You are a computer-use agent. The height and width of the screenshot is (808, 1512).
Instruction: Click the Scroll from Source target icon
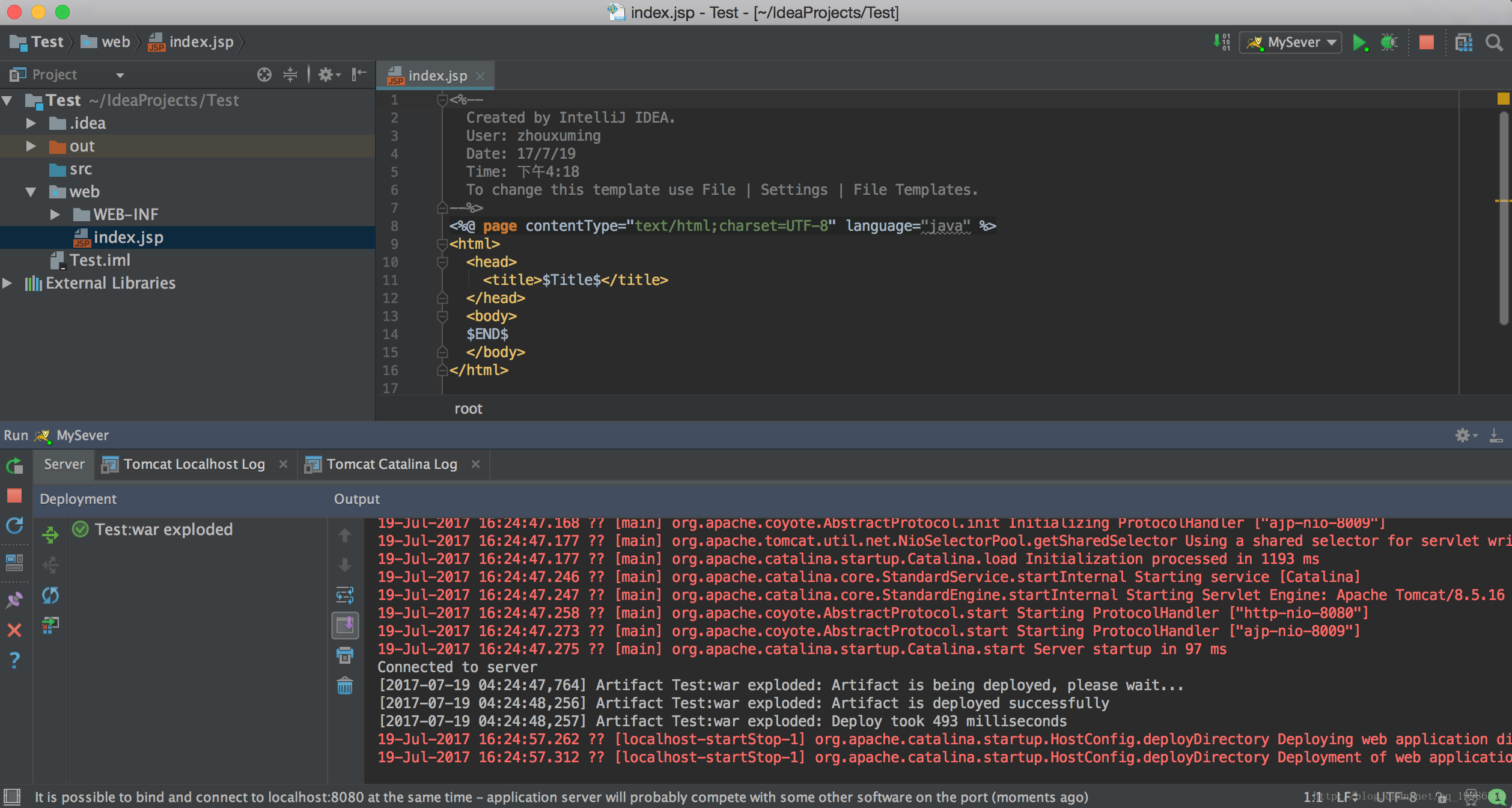264,75
